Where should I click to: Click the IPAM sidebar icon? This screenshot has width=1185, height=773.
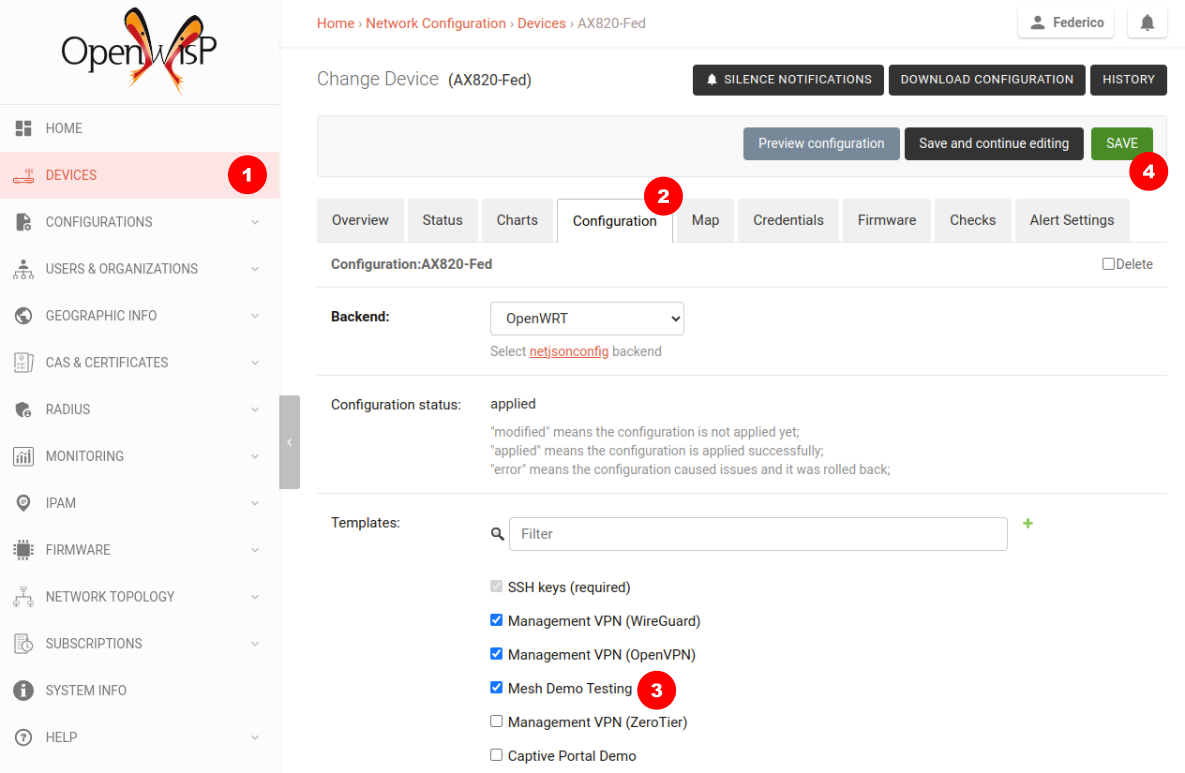pyautogui.click(x=24, y=503)
